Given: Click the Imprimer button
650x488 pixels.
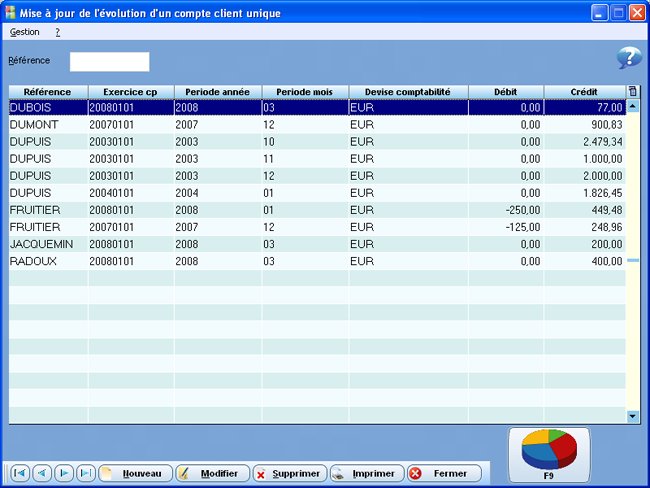Looking at the screenshot, I should click(367, 473).
